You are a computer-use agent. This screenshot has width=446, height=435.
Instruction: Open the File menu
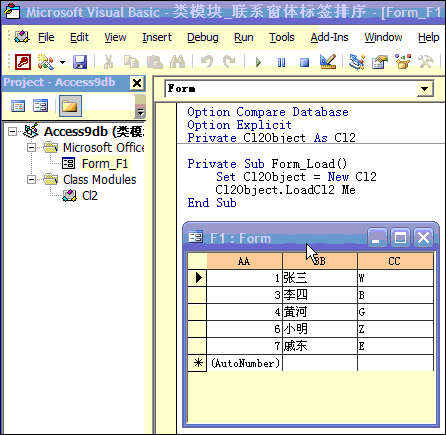tap(46, 37)
